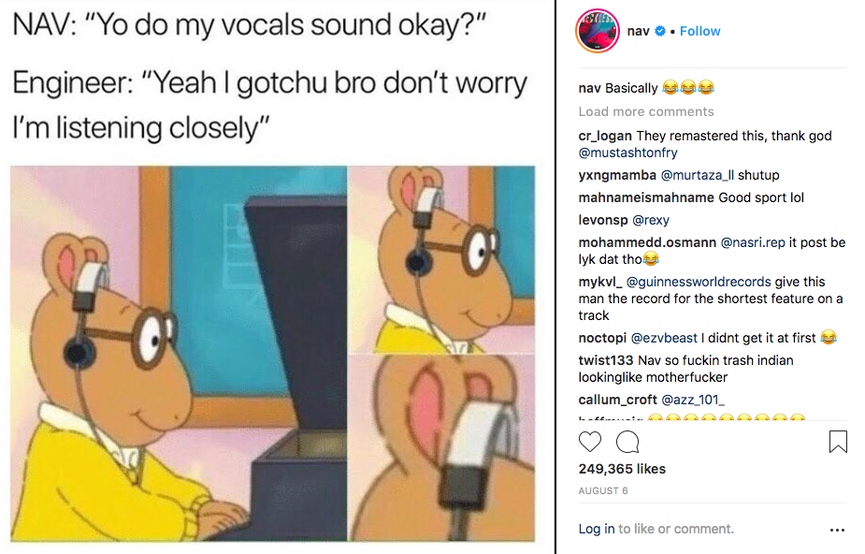Visit the twist133 commenter profile
865x554 pixels.
[x=606, y=360]
